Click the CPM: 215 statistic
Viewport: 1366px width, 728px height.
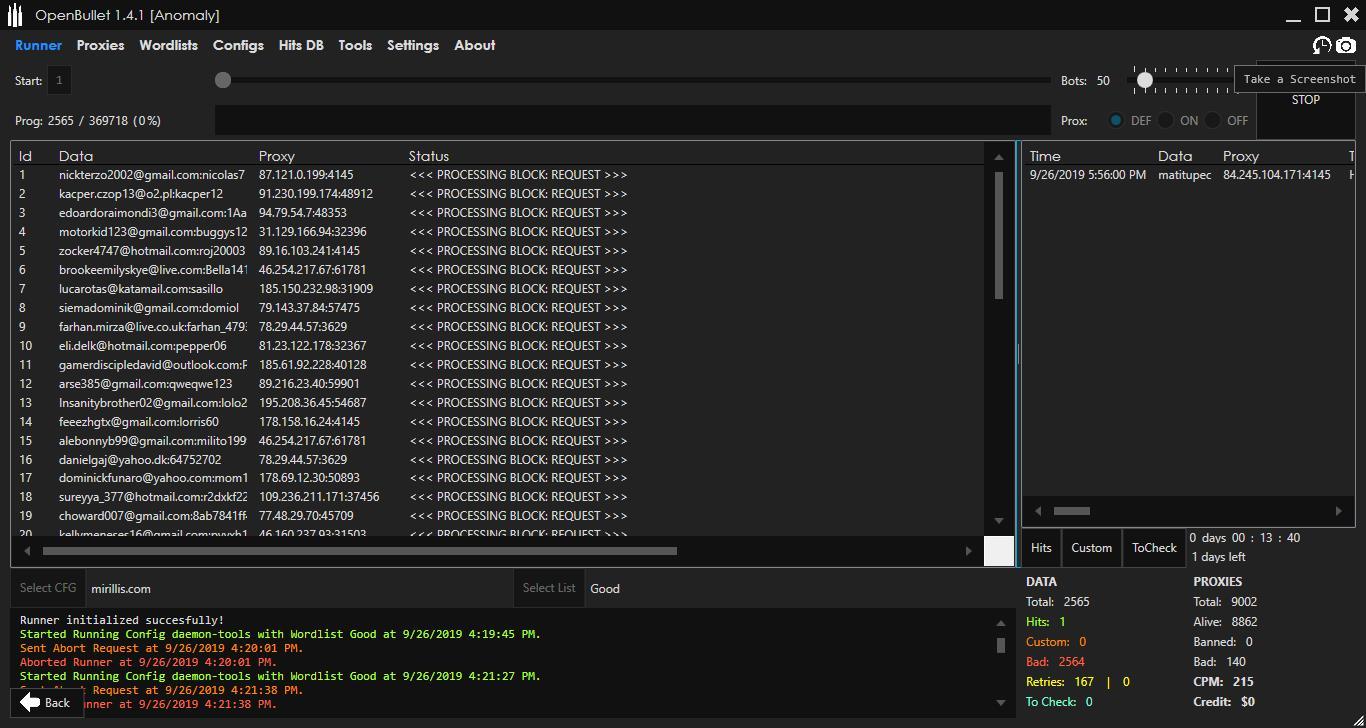click(1223, 682)
